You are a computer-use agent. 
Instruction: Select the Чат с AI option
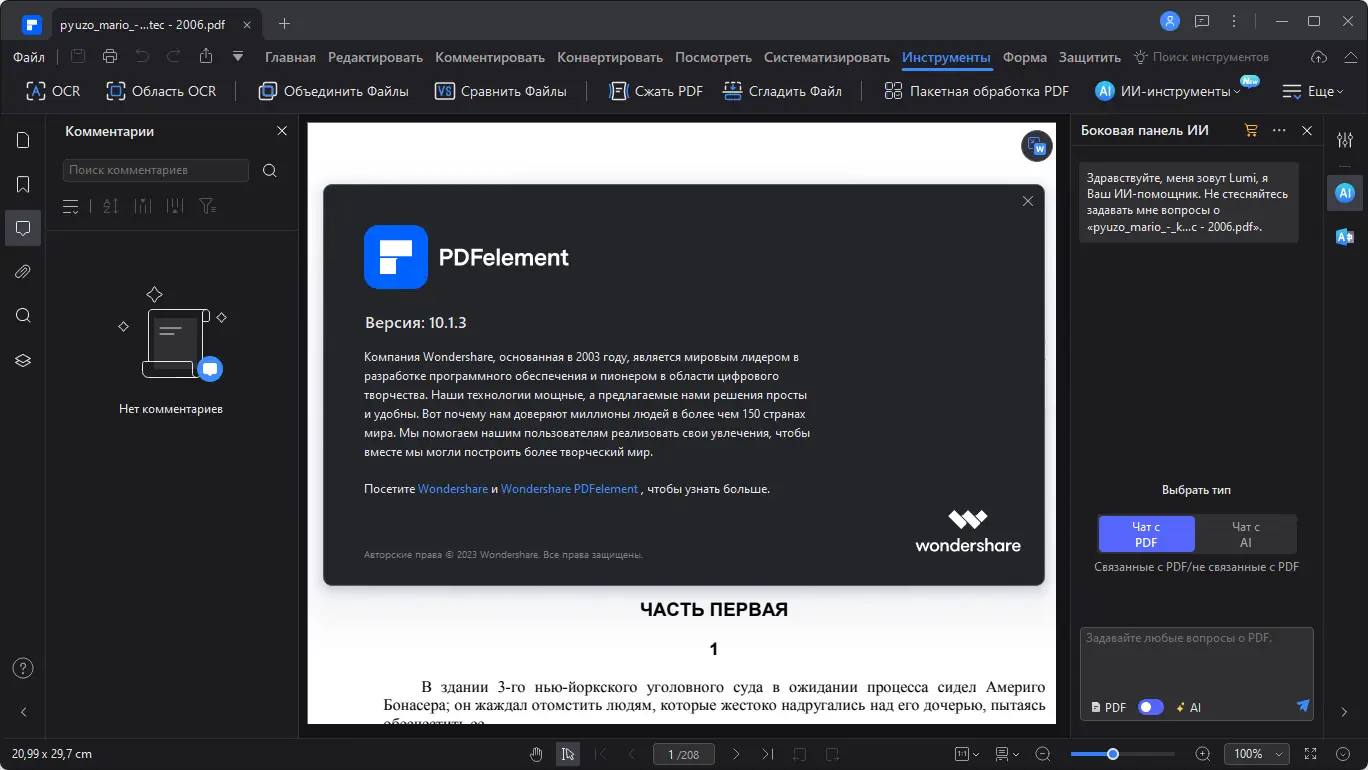pyautogui.click(x=1246, y=534)
